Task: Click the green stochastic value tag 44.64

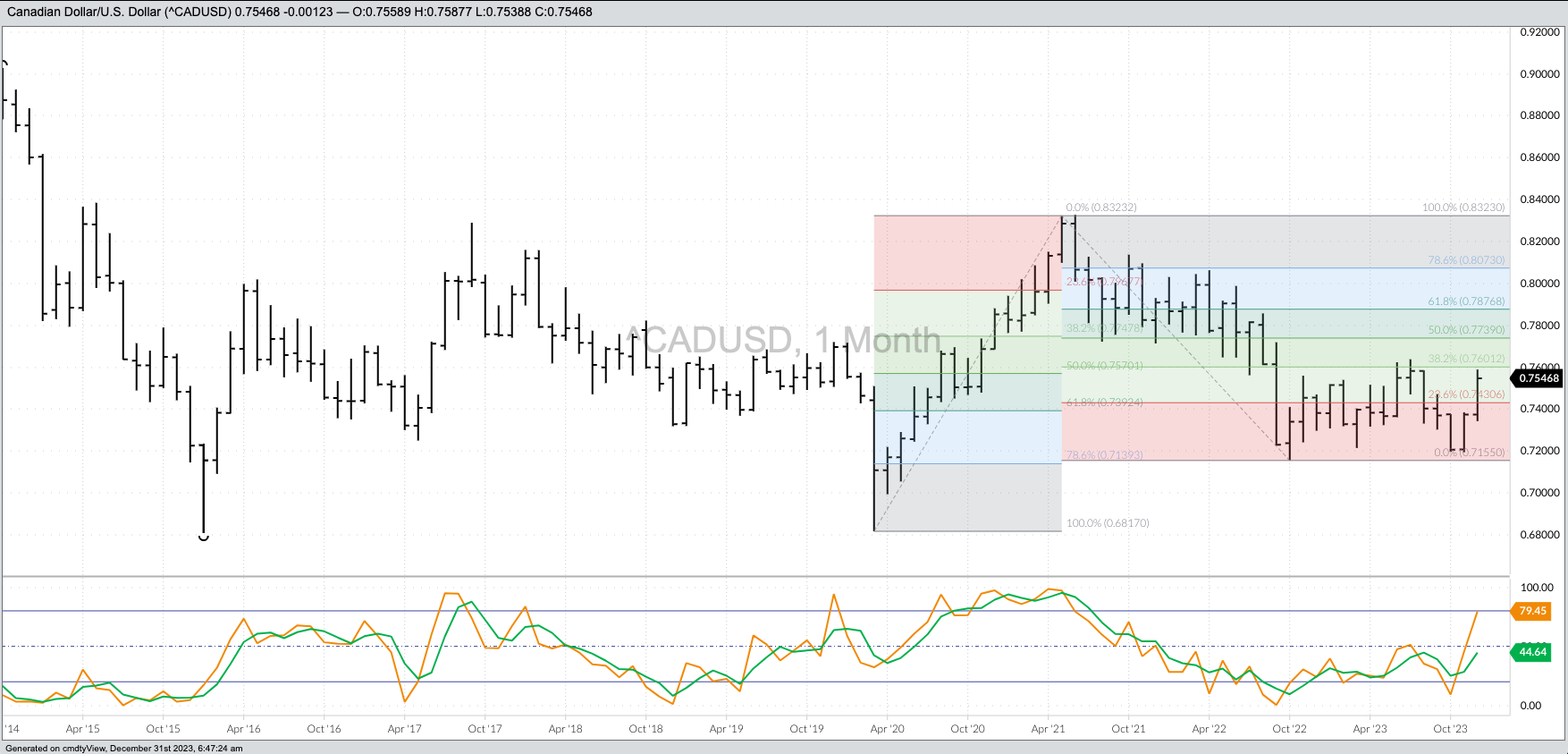Action: (1532, 652)
